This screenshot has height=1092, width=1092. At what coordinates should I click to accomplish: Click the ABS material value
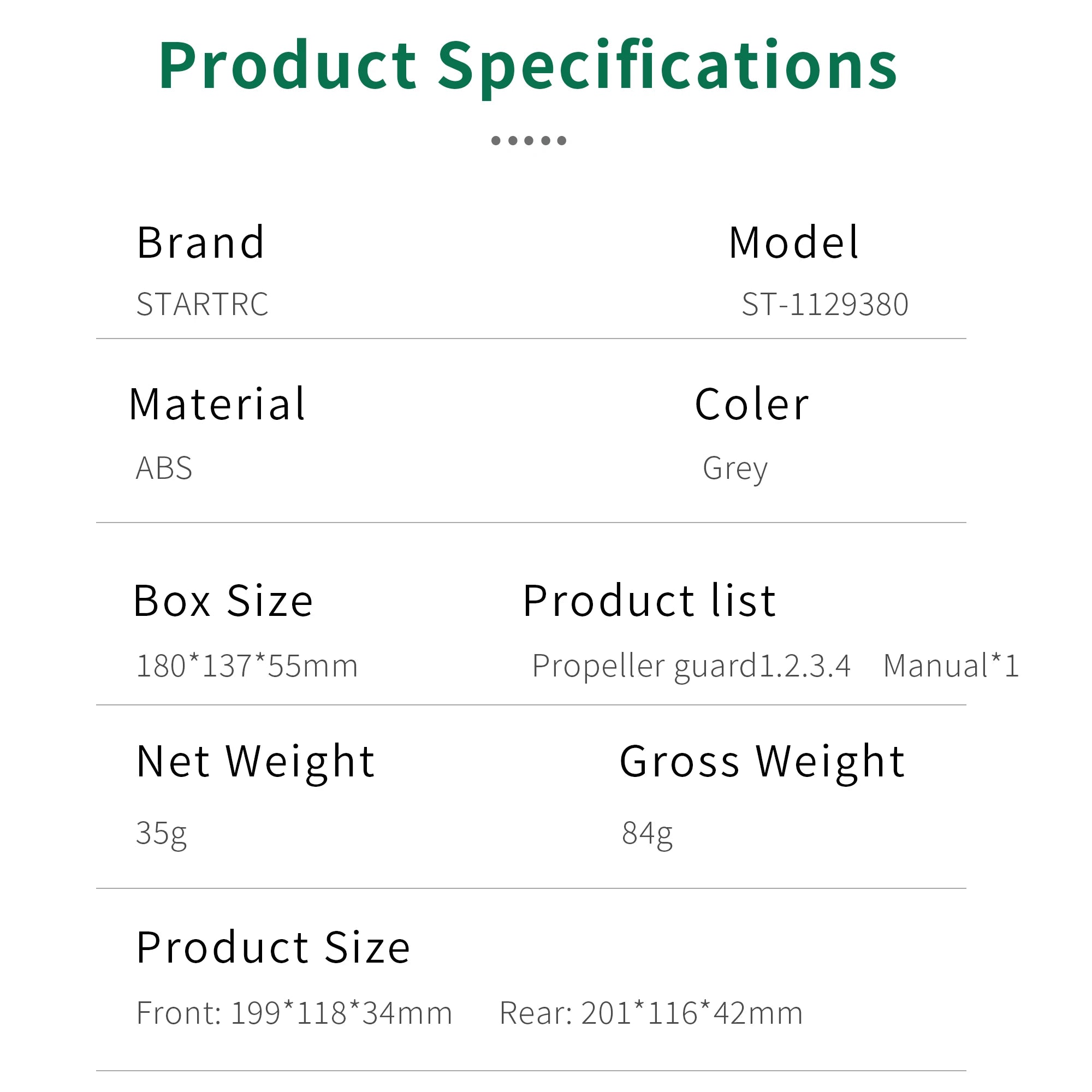point(164,468)
